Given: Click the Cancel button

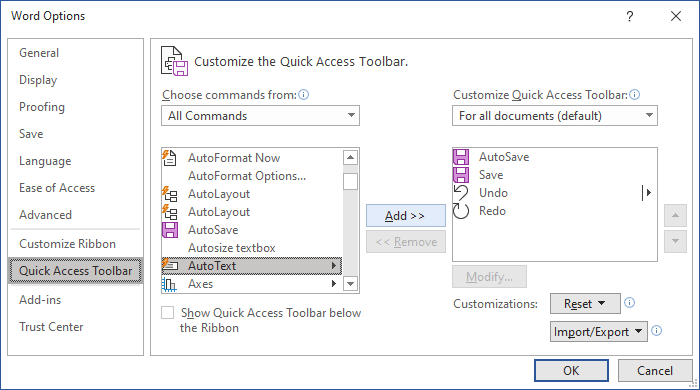Looking at the screenshot, I should 655,370.
